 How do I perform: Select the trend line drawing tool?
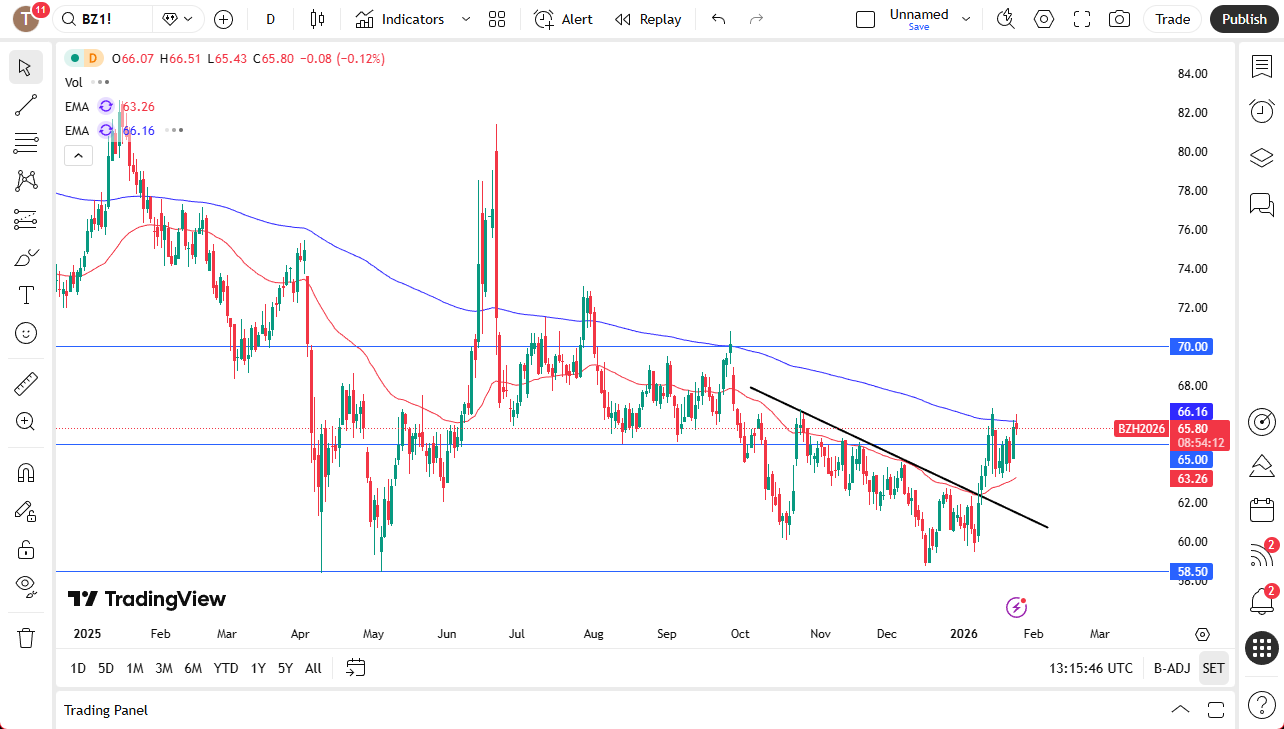(x=26, y=105)
